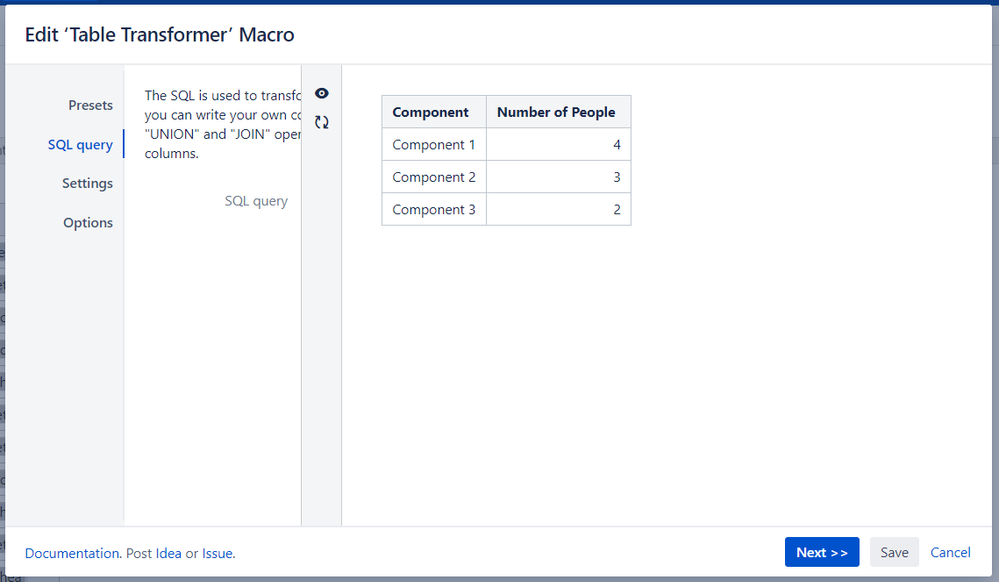Image resolution: width=999 pixels, height=582 pixels.
Task: Switch to the Settings tab
Action: point(87,184)
